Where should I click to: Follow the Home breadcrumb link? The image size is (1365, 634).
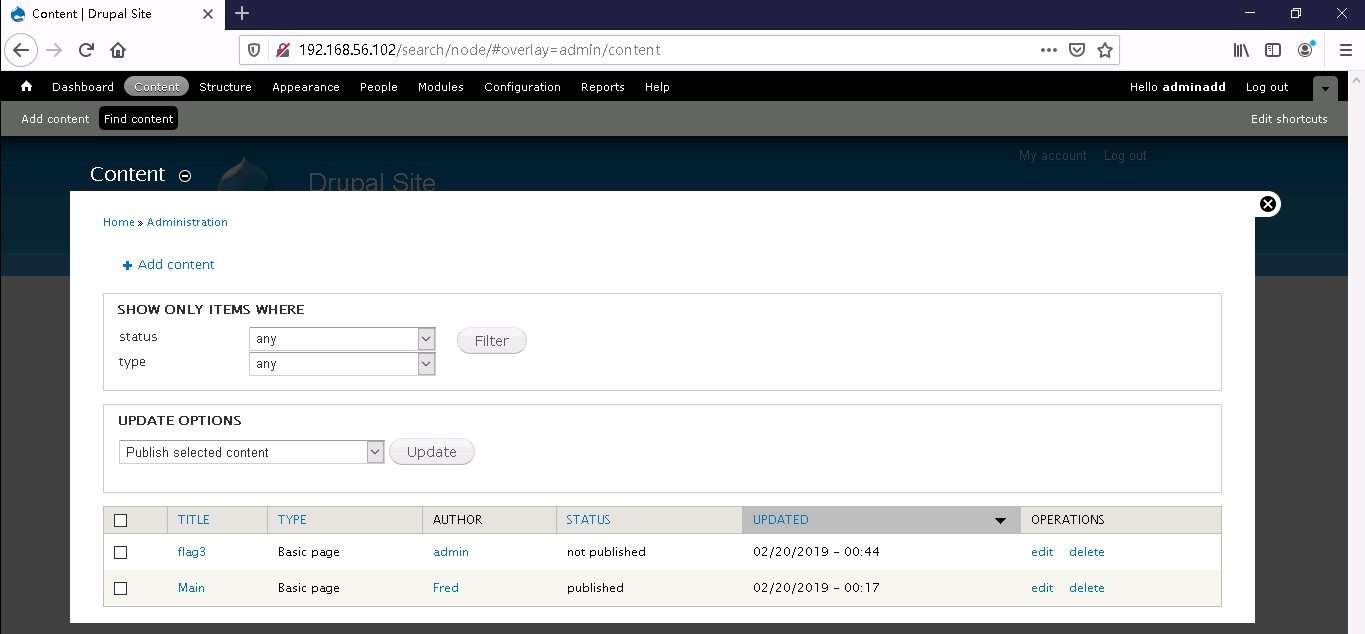(x=119, y=222)
